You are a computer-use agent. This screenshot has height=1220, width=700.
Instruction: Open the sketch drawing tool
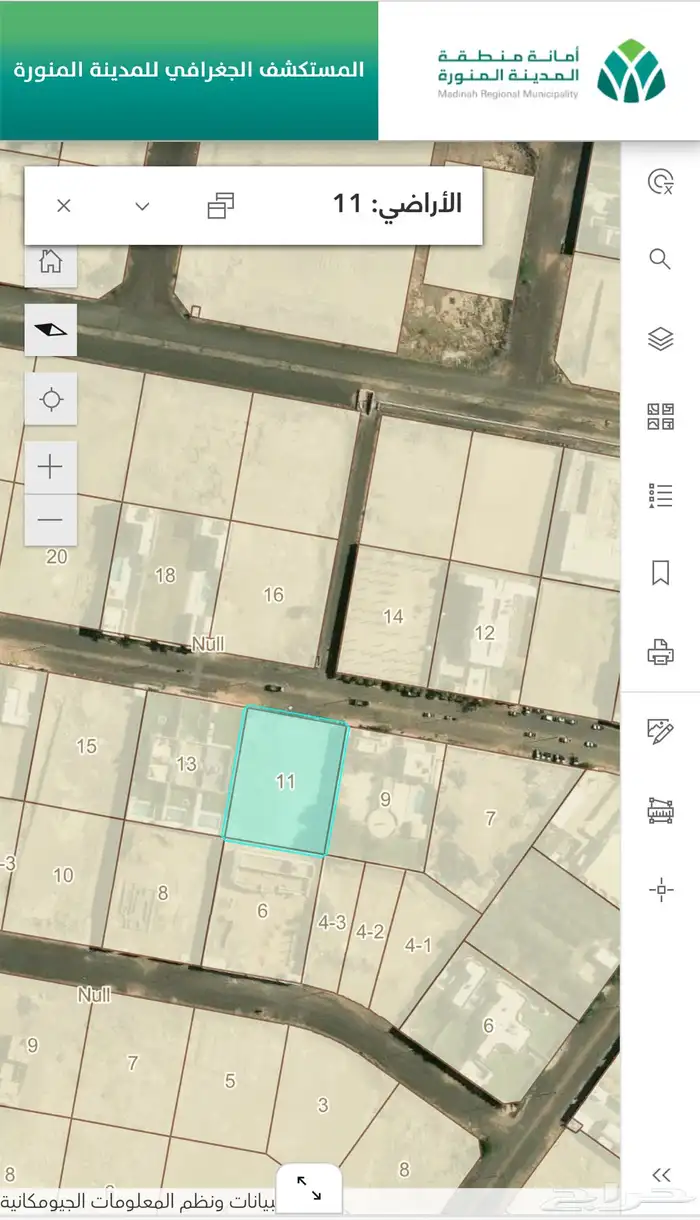pos(660,731)
